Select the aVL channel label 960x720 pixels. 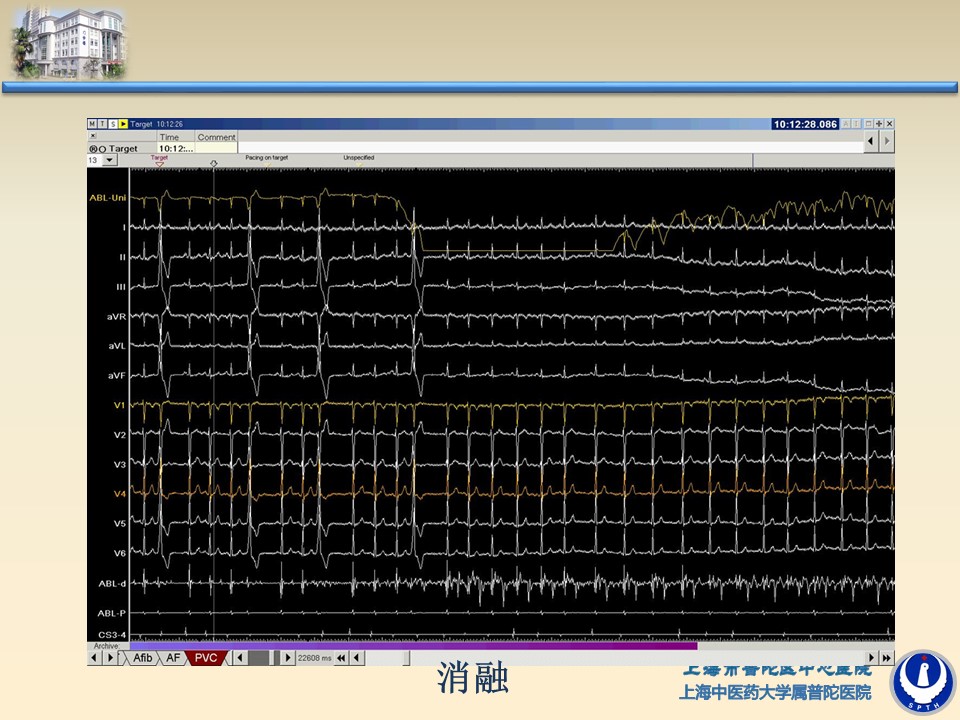[117, 346]
